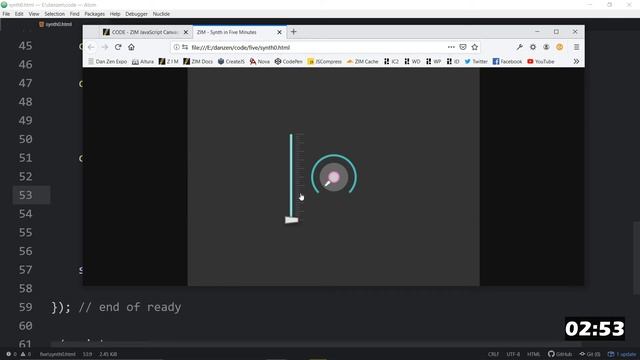Open the JSCompress bookmark

[324, 62]
